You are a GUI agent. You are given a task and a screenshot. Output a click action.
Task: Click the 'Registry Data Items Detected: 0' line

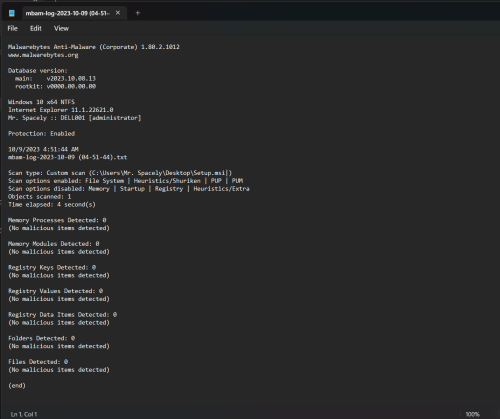click(62, 314)
